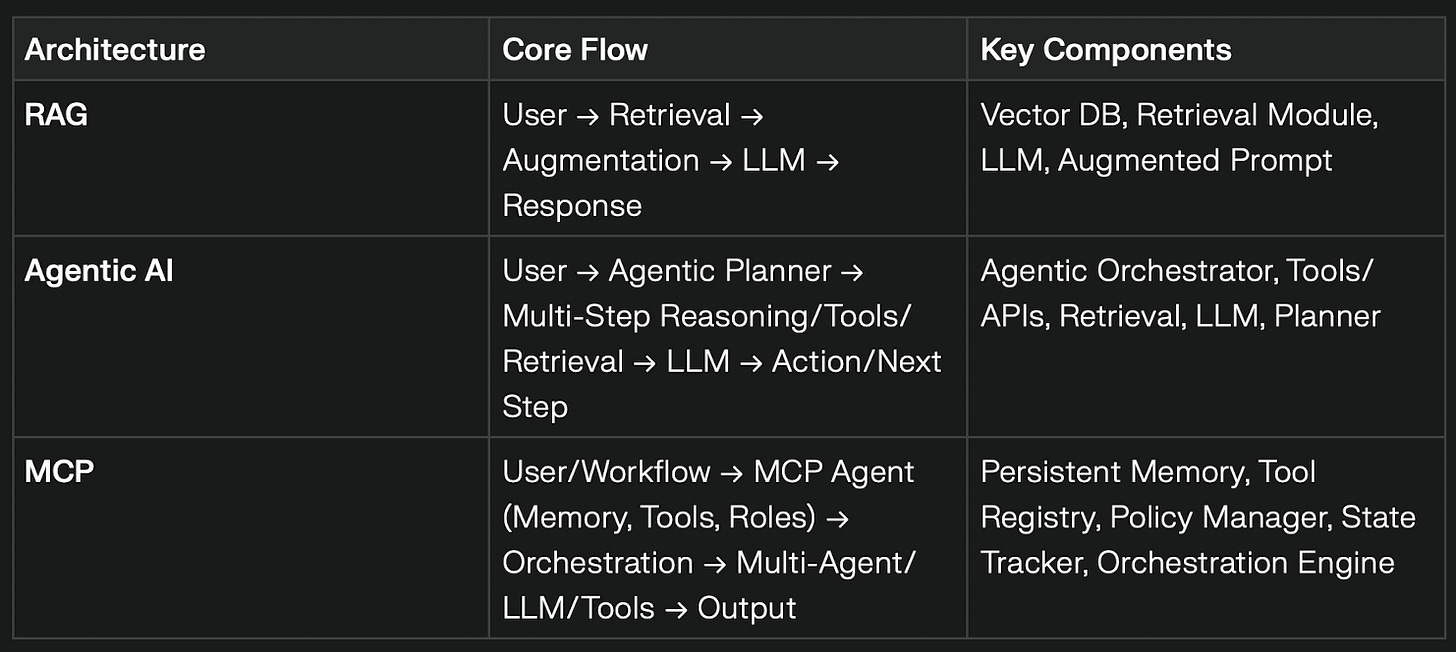Select the MCP row label

coord(59,471)
